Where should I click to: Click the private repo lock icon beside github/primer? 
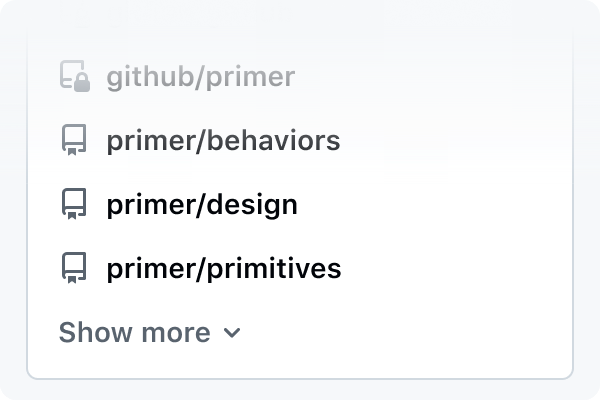point(75,77)
